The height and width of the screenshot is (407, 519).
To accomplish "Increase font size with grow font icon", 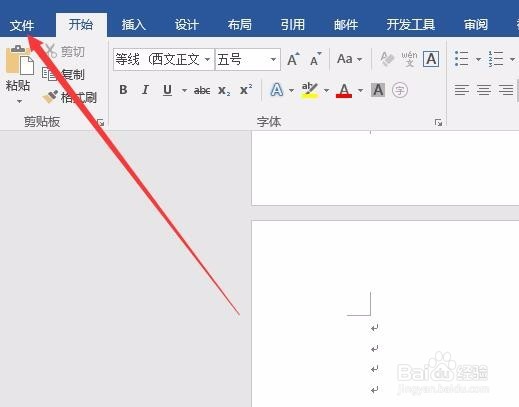I will pos(293,59).
